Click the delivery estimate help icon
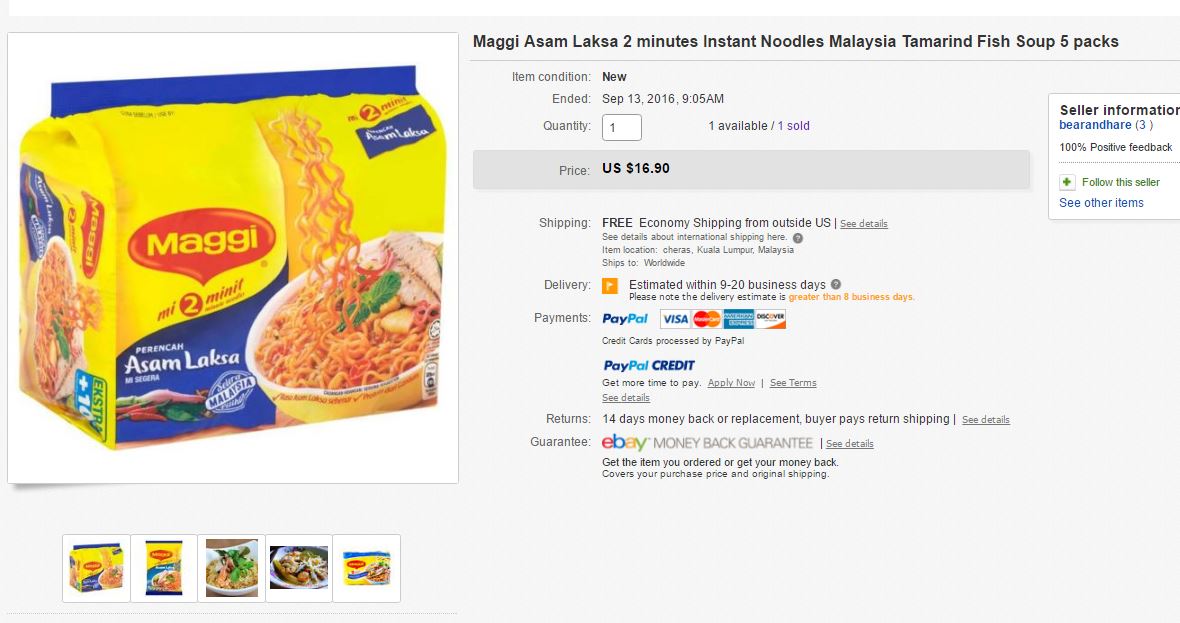1180x623 pixels. point(836,285)
